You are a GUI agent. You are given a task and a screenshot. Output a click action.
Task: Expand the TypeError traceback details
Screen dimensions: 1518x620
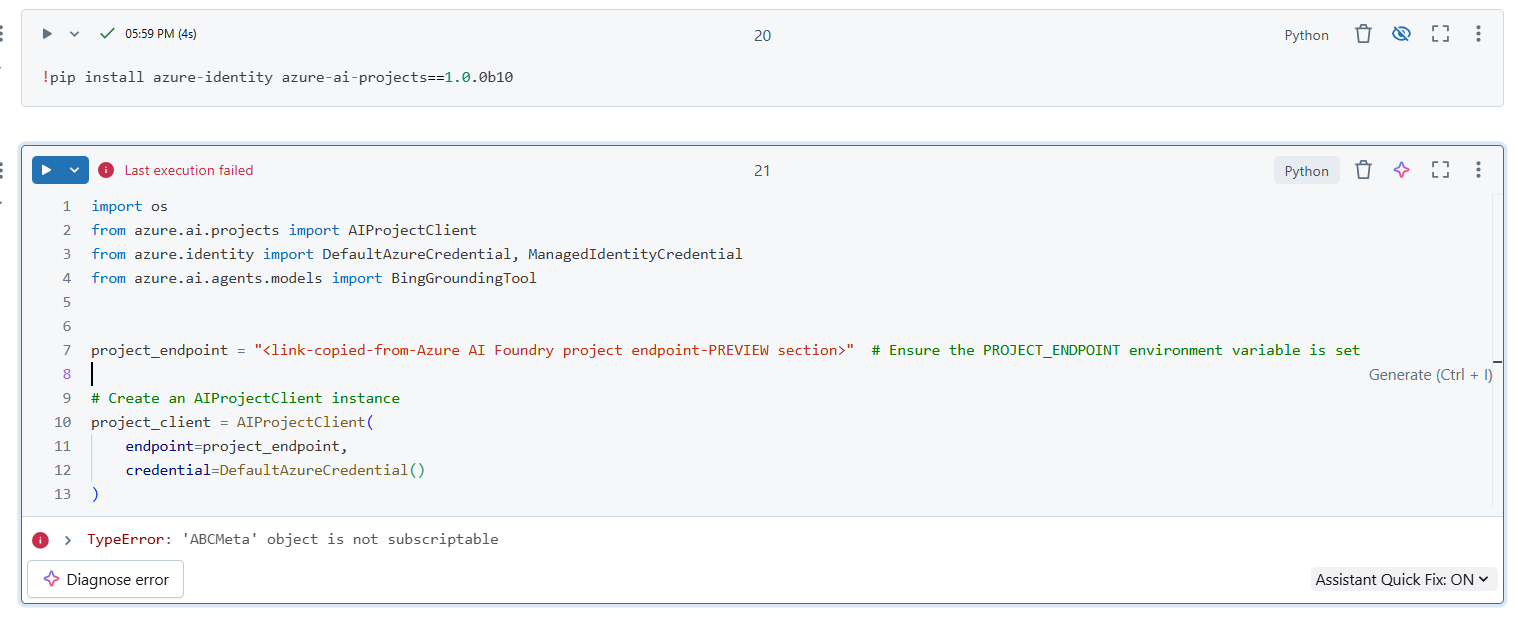pos(68,540)
